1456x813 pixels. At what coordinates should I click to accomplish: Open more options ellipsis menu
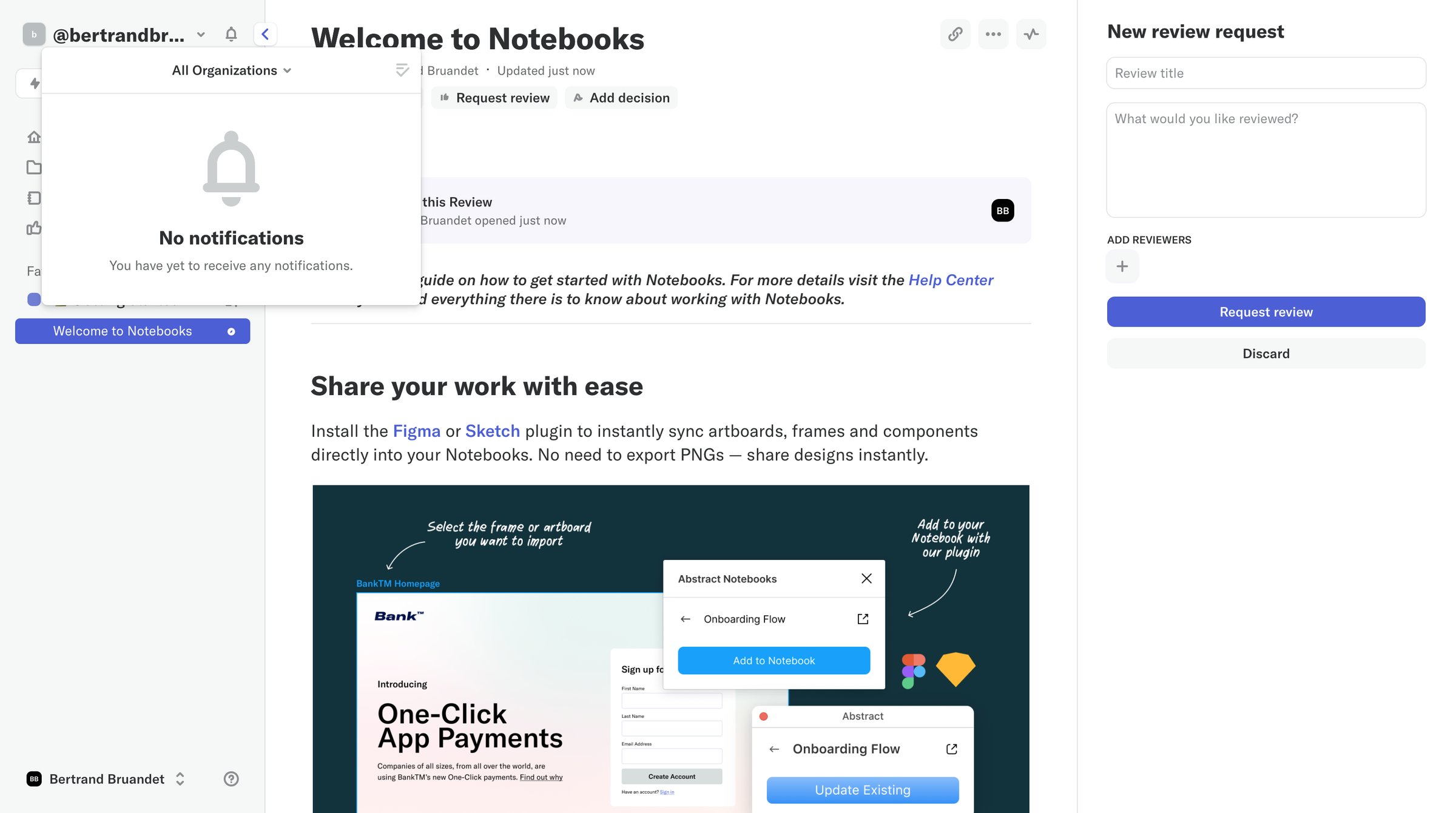tap(993, 34)
